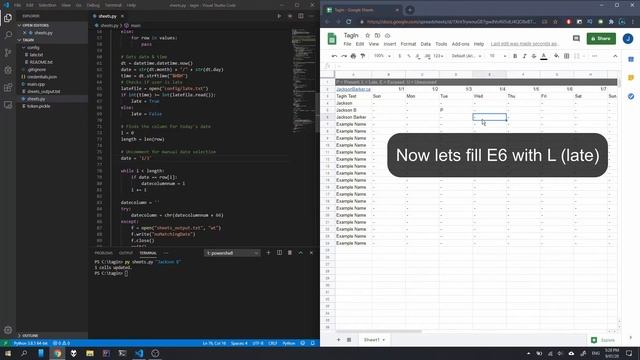Bookmark this page with the star icon

pos(555,22)
